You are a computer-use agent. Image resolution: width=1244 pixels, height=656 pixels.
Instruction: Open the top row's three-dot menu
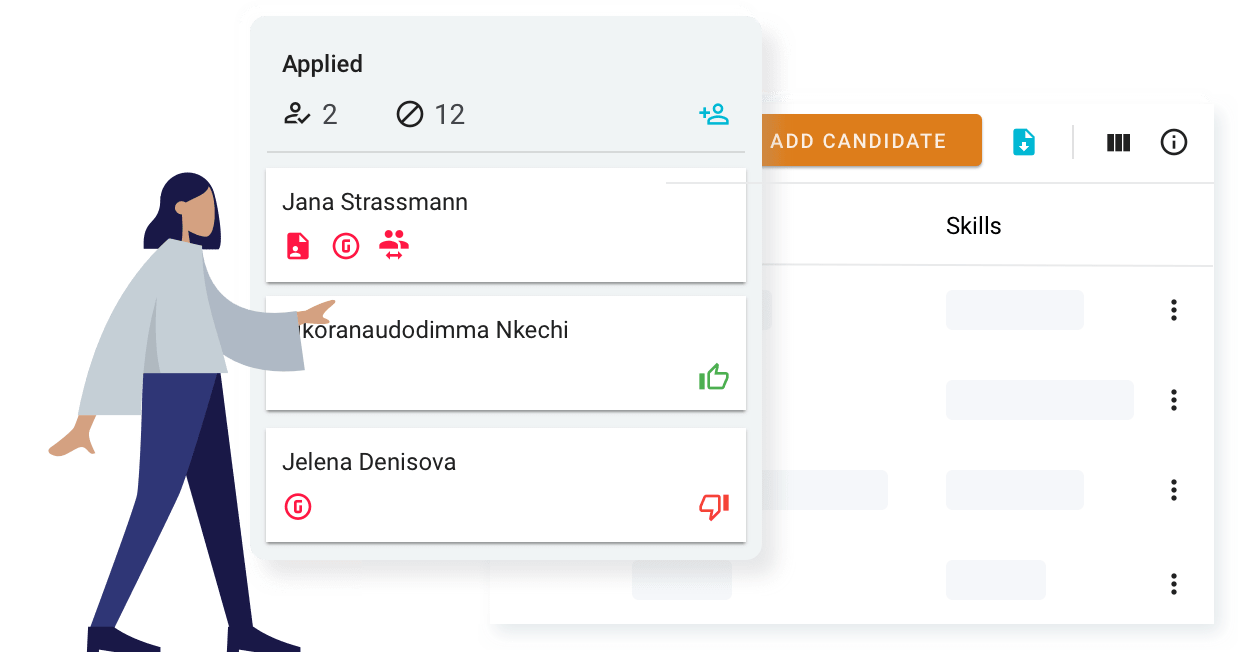tap(1173, 310)
